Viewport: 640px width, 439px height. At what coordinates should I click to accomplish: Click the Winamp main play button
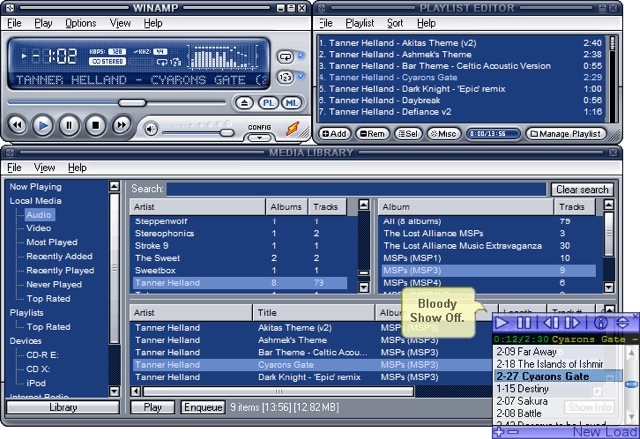click(43, 125)
